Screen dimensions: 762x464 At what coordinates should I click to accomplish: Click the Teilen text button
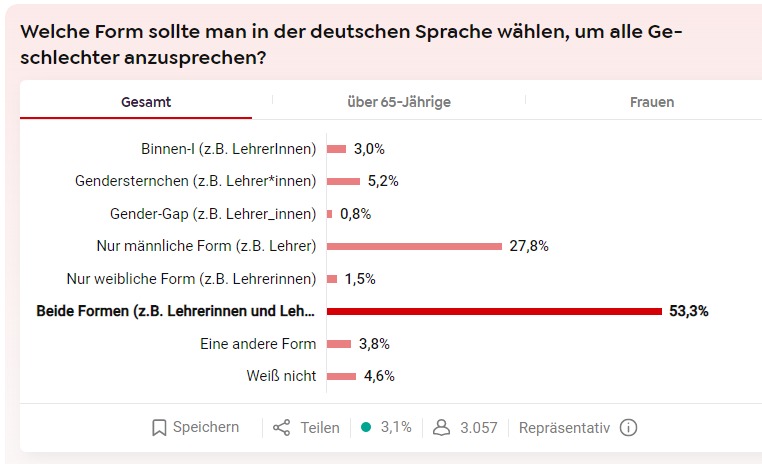point(320,427)
